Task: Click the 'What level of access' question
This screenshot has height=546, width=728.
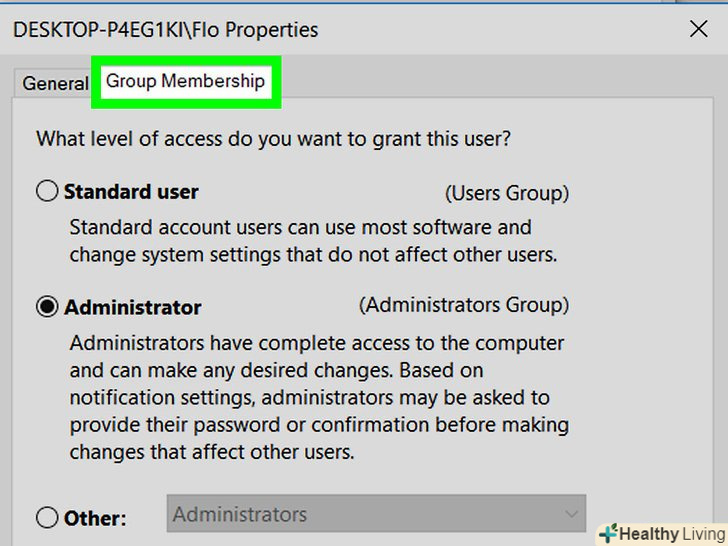Action: [273, 139]
